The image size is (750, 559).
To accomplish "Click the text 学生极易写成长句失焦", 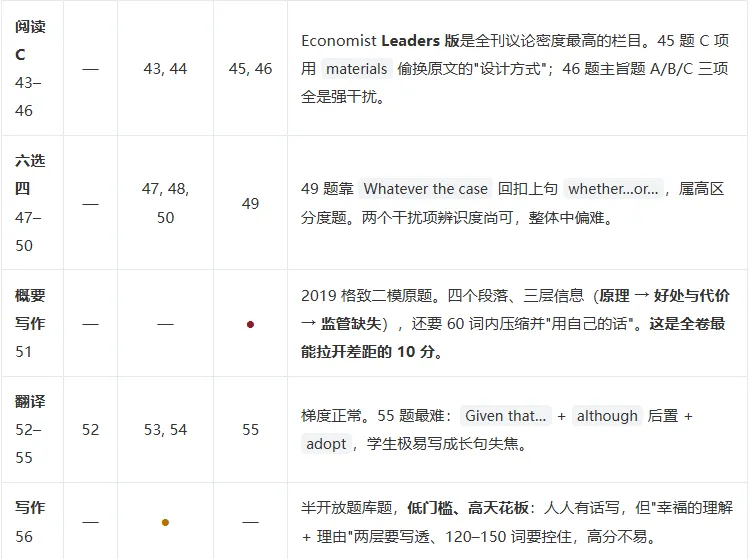I will tap(442, 444).
